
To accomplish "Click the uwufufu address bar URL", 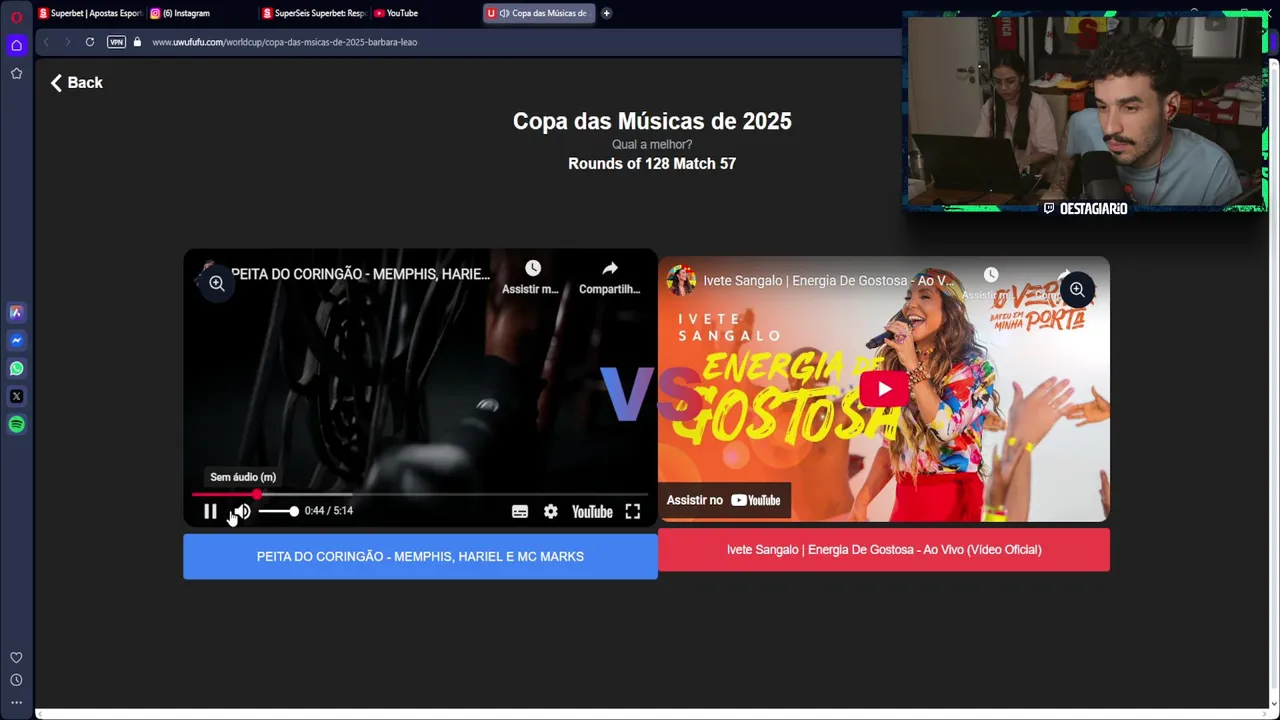I will (x=285, y=42).
